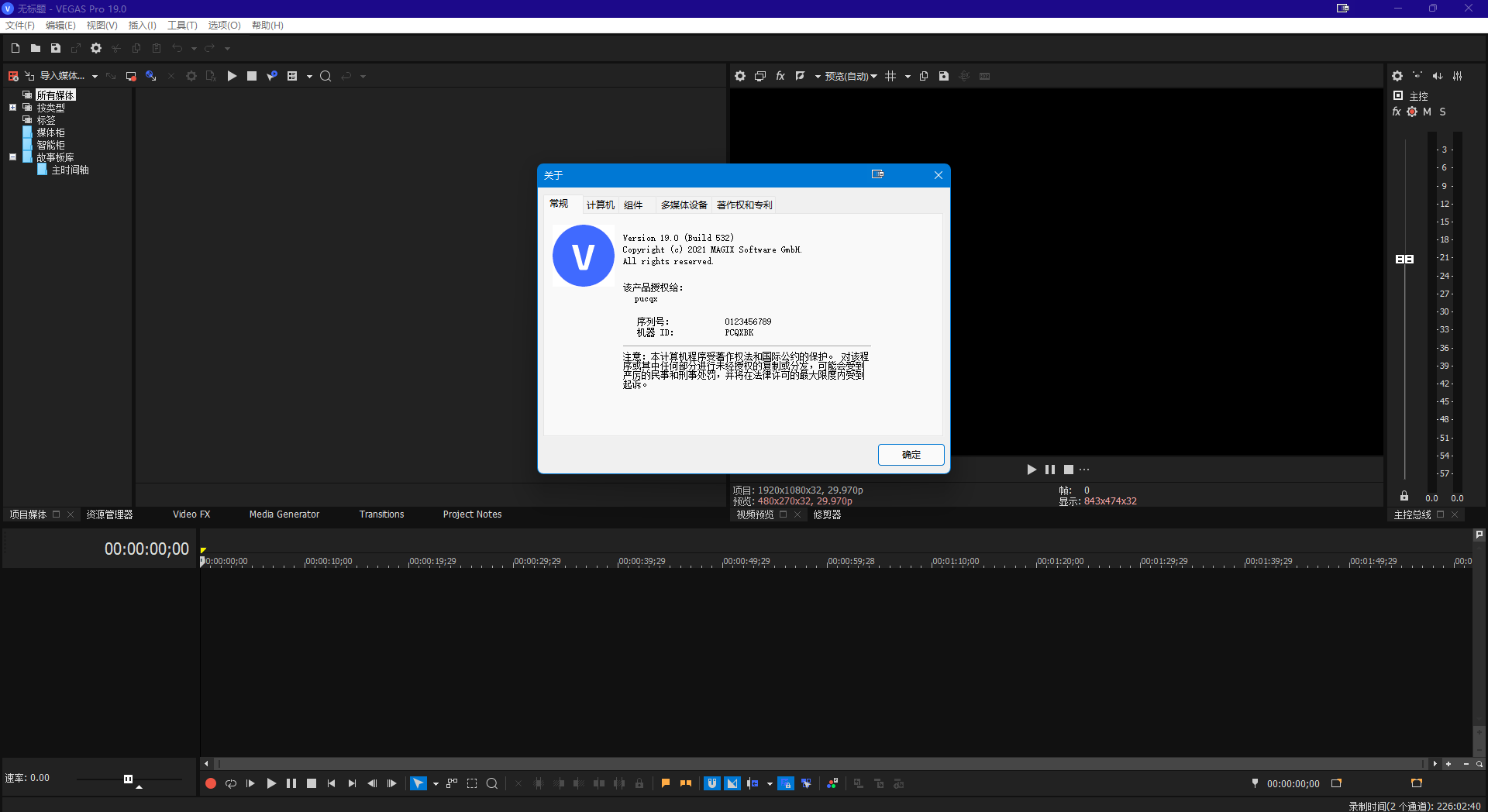This screenshot has width=1488, height=812.
Task: Open the 工具(T) menu
Action: click(x=182, y=25)
